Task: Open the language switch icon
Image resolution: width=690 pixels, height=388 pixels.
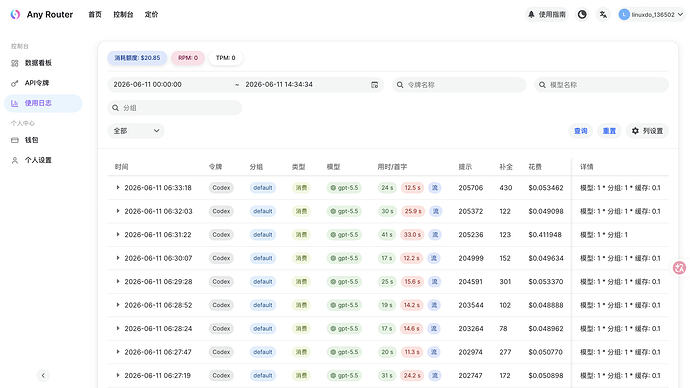Action: [603, 15]
